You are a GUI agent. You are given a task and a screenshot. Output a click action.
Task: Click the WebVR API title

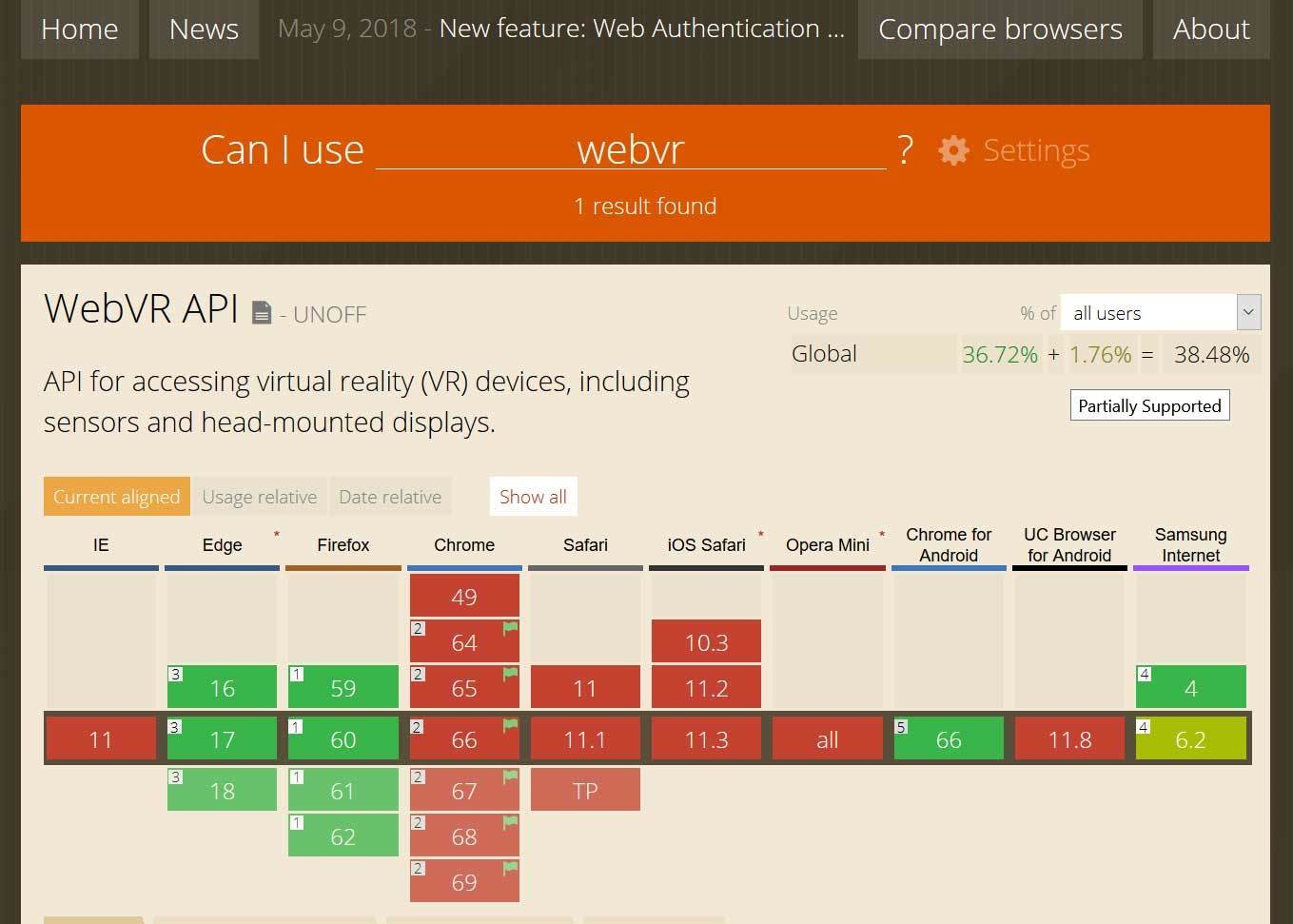pos(141,309)
